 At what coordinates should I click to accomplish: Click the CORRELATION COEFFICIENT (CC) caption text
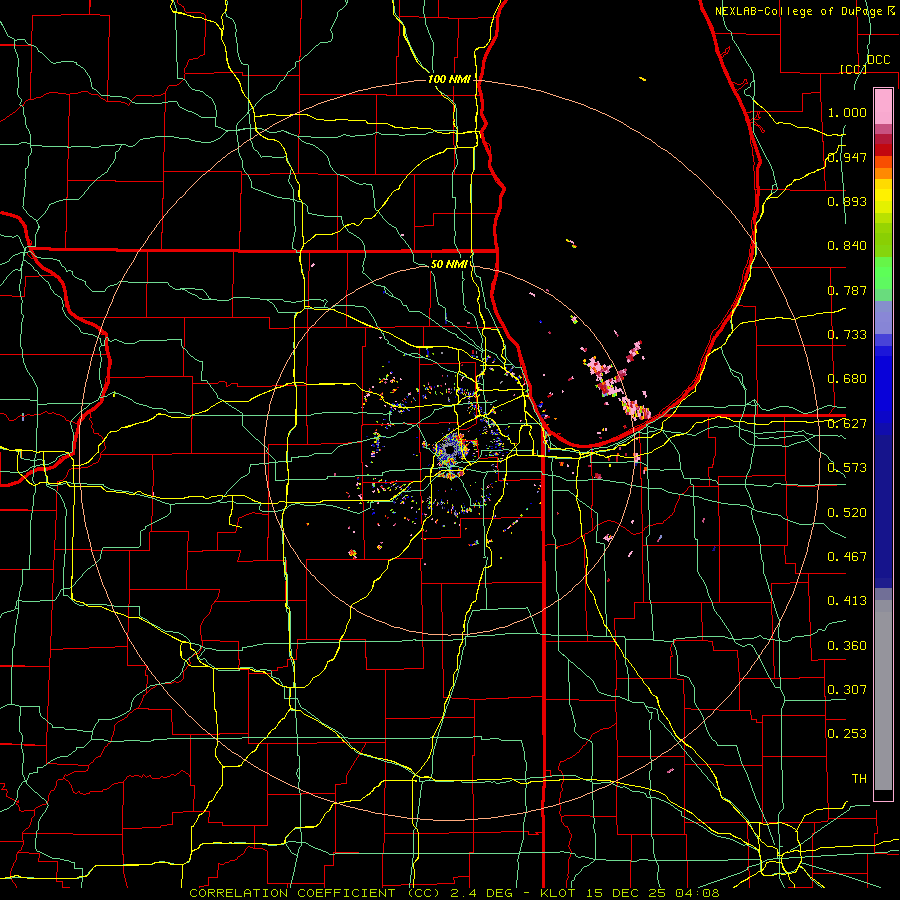315,893
